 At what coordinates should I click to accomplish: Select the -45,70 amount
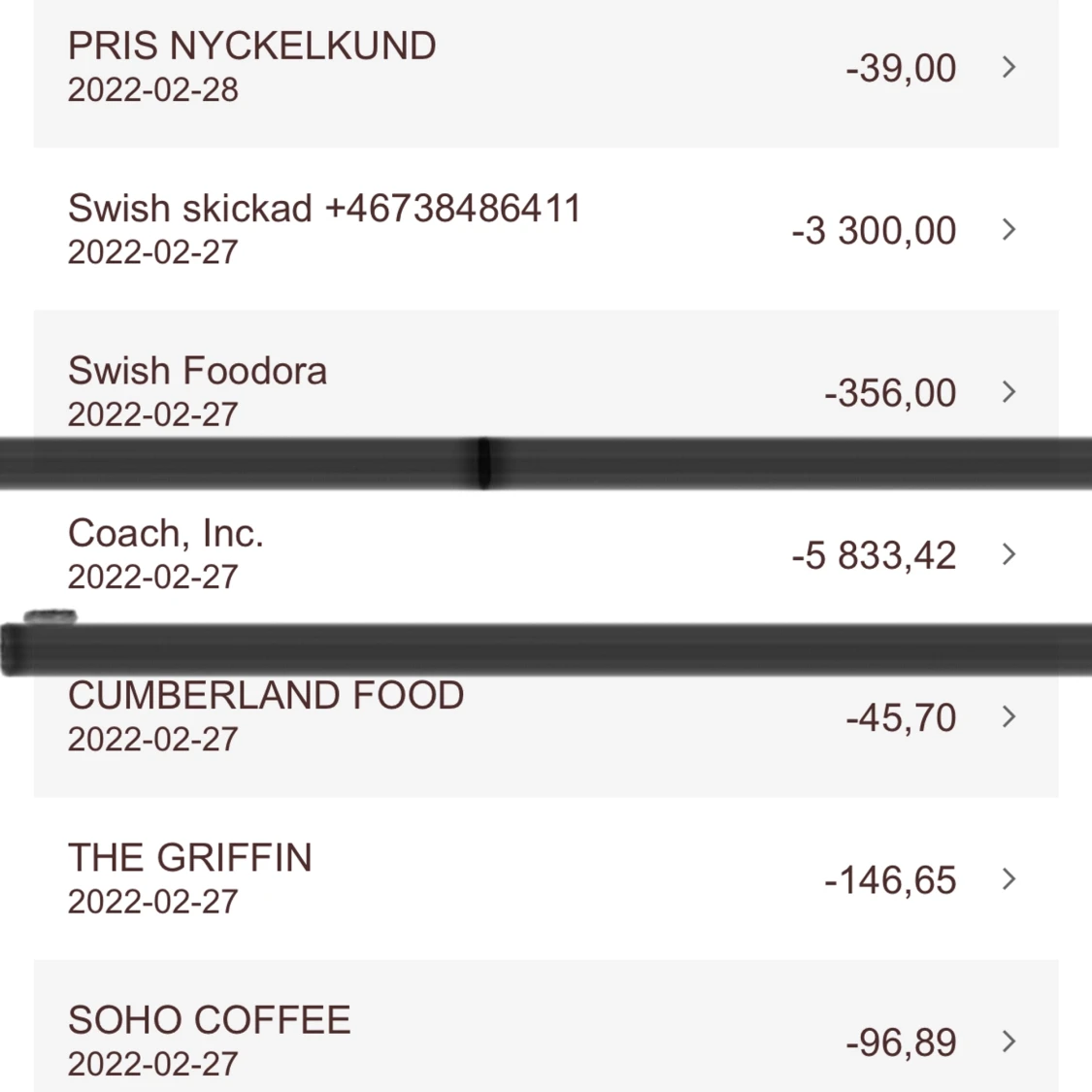coord(901,718)
